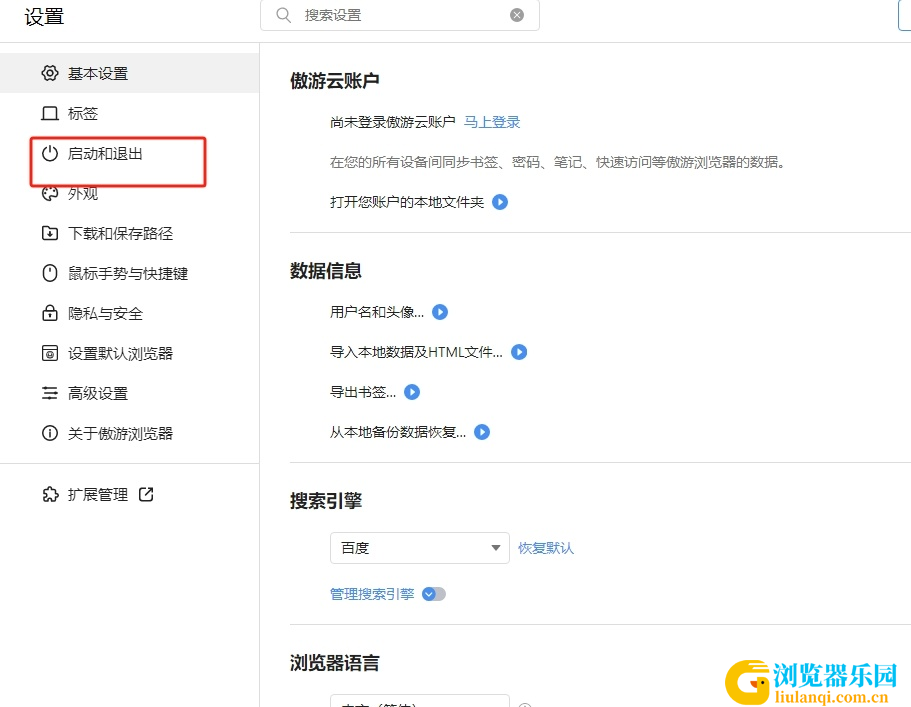Go to 隐私与安全 settings

(x=130, y=313)
